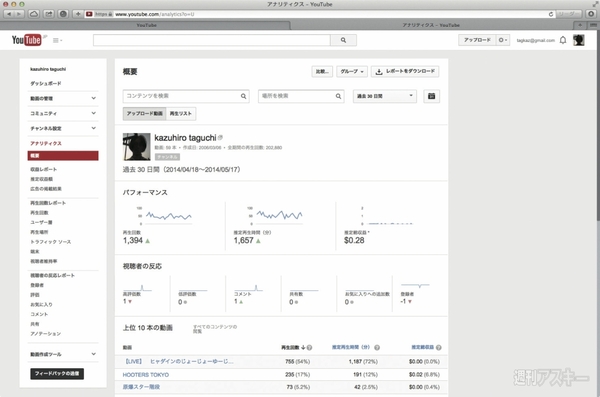Expand the 動画の管理 section

click(x=63, y=98)
